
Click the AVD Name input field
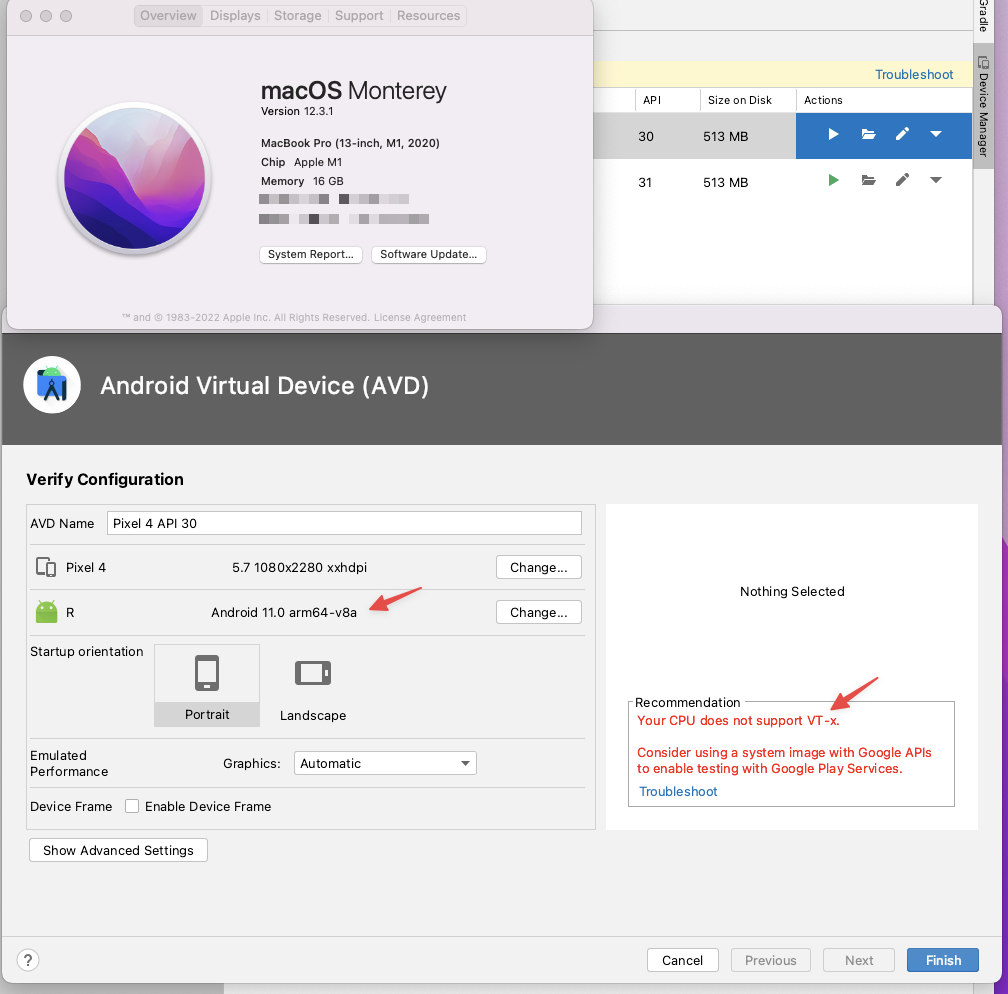tap(344, 523)
